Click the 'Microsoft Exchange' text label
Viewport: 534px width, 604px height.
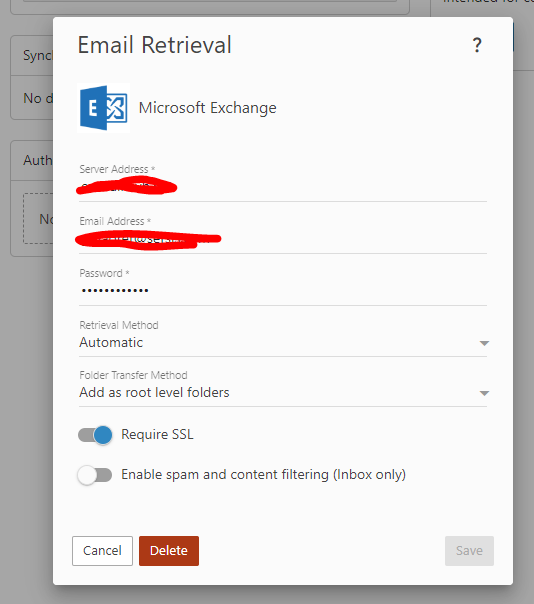208,108
